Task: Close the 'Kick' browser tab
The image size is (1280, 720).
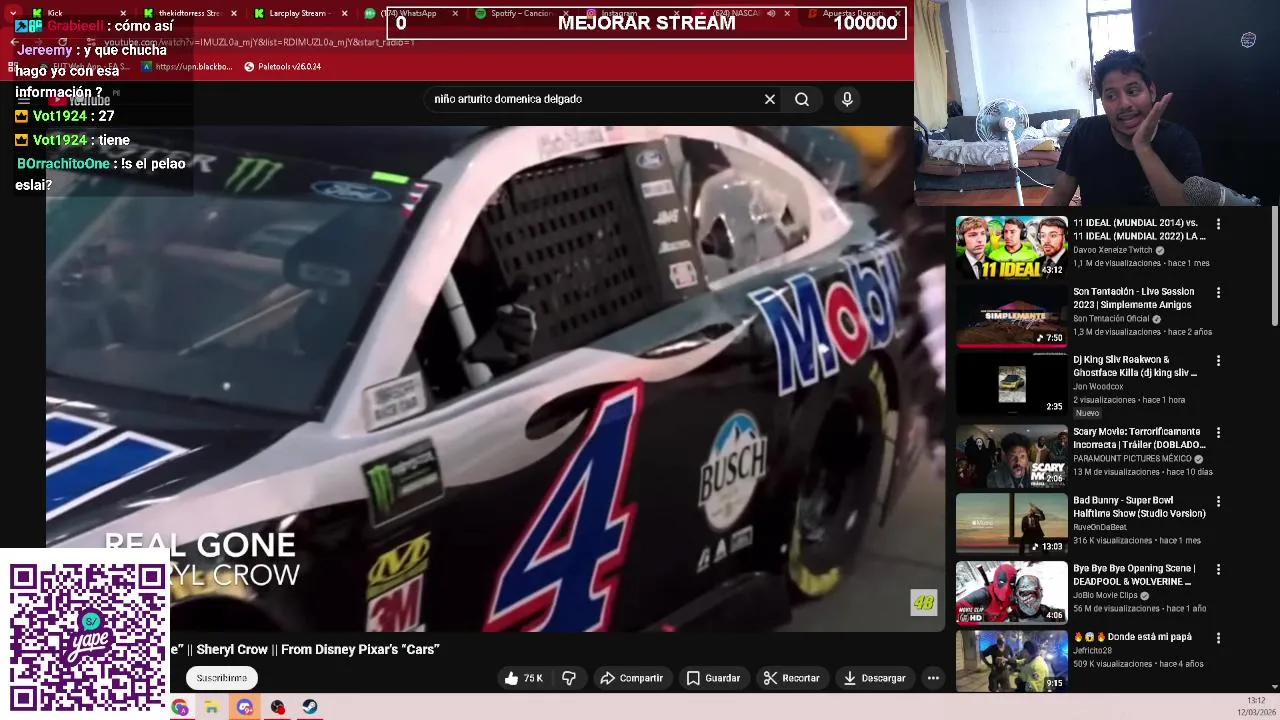Action: tap(123, 13)
